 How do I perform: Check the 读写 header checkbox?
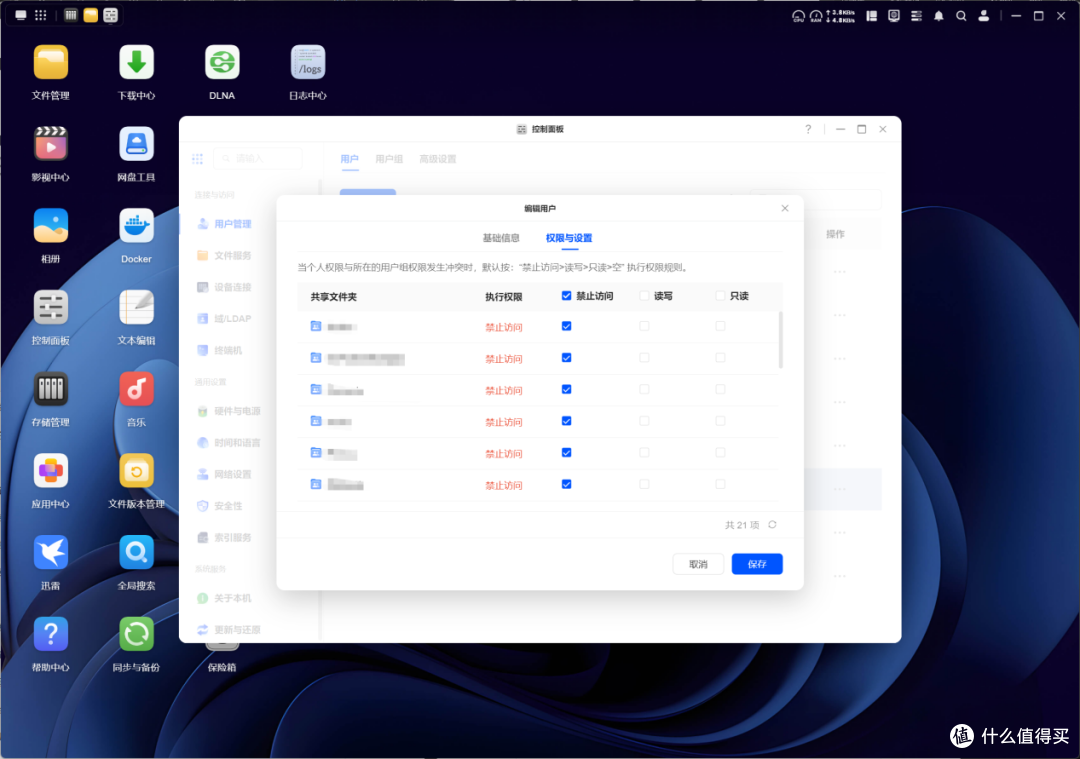644,295
